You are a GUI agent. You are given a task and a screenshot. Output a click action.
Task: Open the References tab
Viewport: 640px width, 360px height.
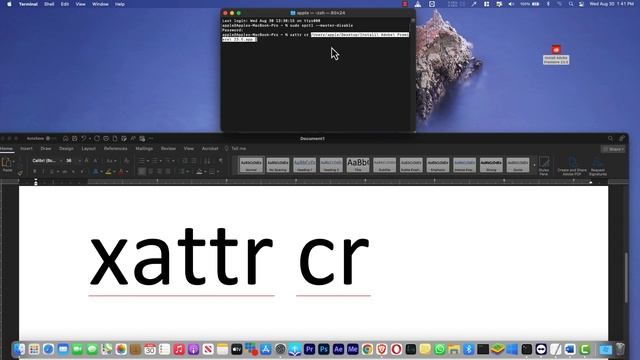tap(116, 149)
